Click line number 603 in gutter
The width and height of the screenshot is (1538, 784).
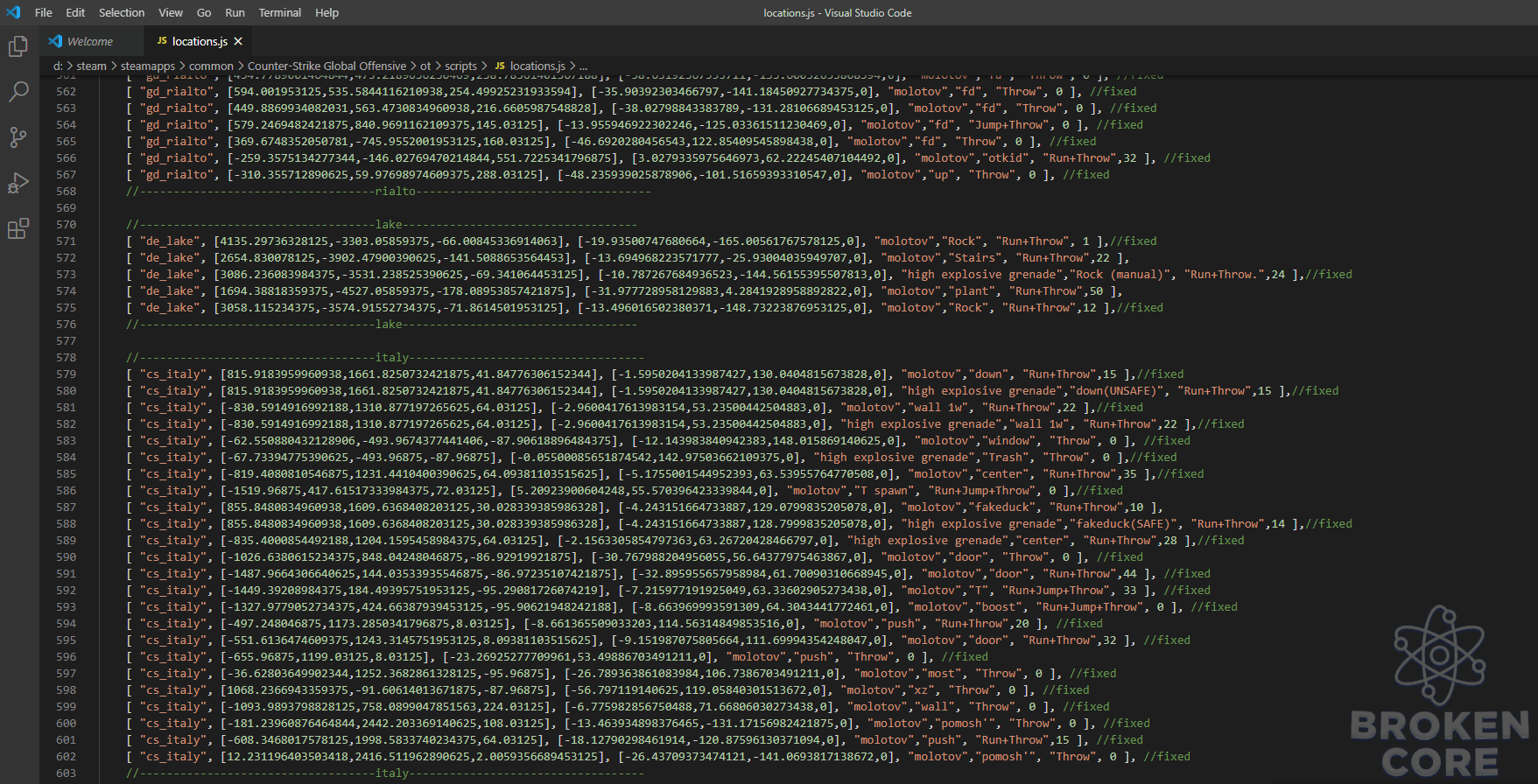pos(66,773)
